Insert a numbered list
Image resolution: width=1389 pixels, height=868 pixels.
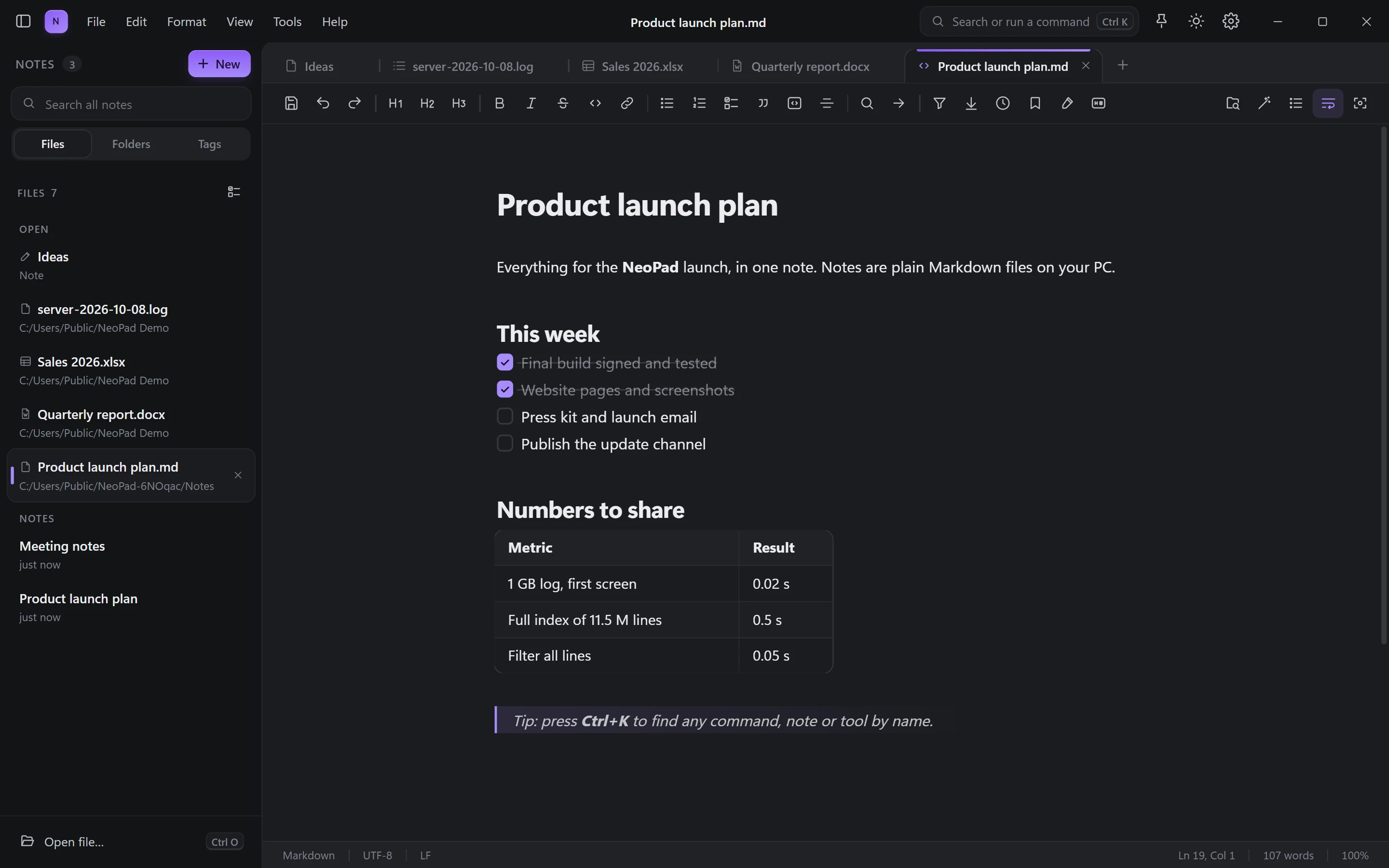(x=699, y=103)
